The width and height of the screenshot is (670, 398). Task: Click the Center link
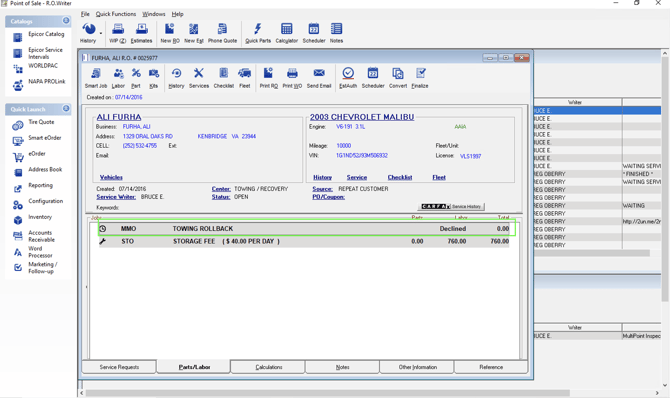point(221,189)
